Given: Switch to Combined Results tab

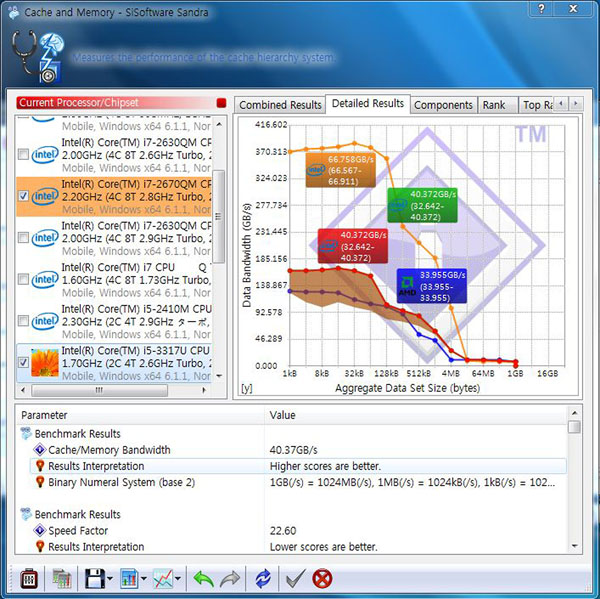Looking at the screenshot, I should [x=280, y=105].
